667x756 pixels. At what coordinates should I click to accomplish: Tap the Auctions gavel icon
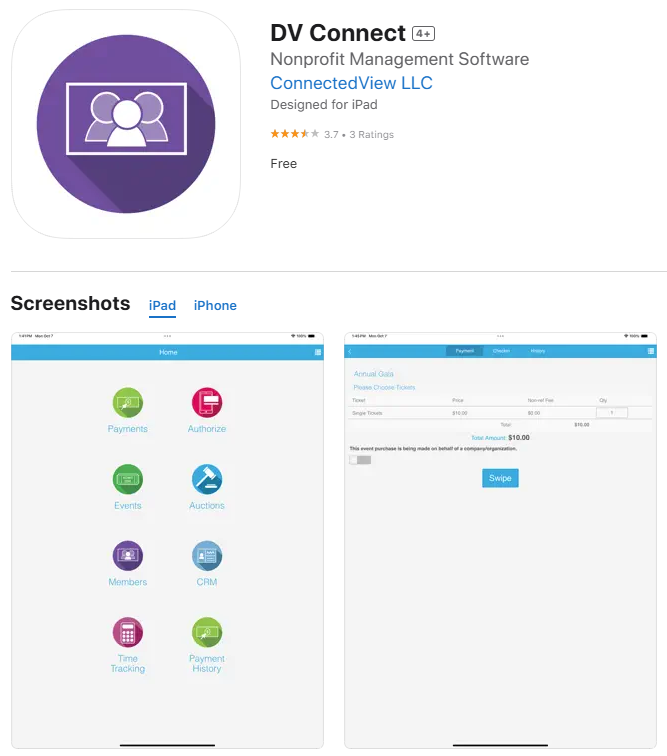pyautogui.click(x=207, y=479)
